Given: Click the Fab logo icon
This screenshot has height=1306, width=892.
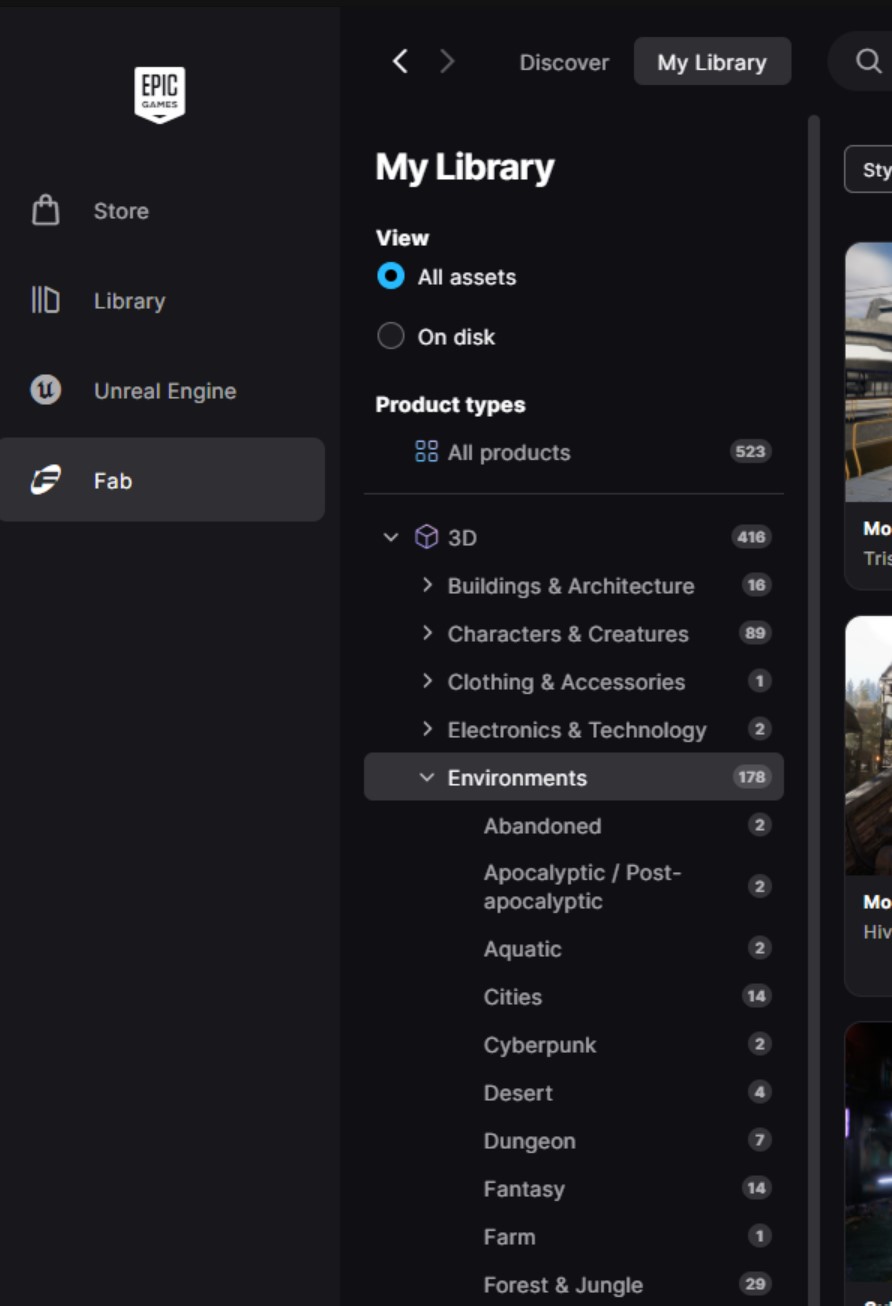Looking at the screenshot, I should pyautogui.click(x=46, y=480).
